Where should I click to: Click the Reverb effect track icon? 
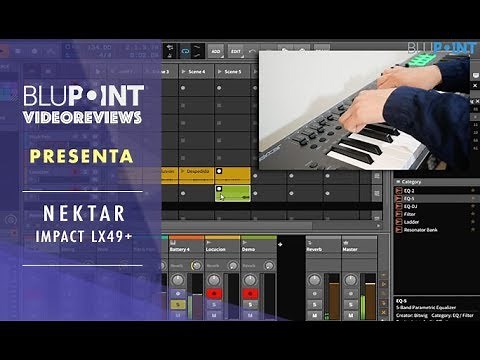(309, 243)
